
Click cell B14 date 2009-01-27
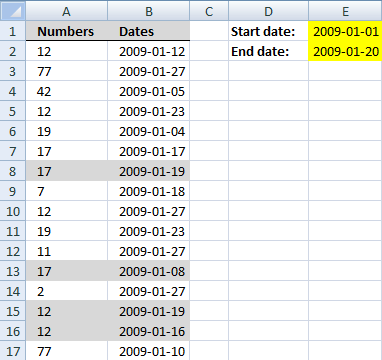click(149, 291)
